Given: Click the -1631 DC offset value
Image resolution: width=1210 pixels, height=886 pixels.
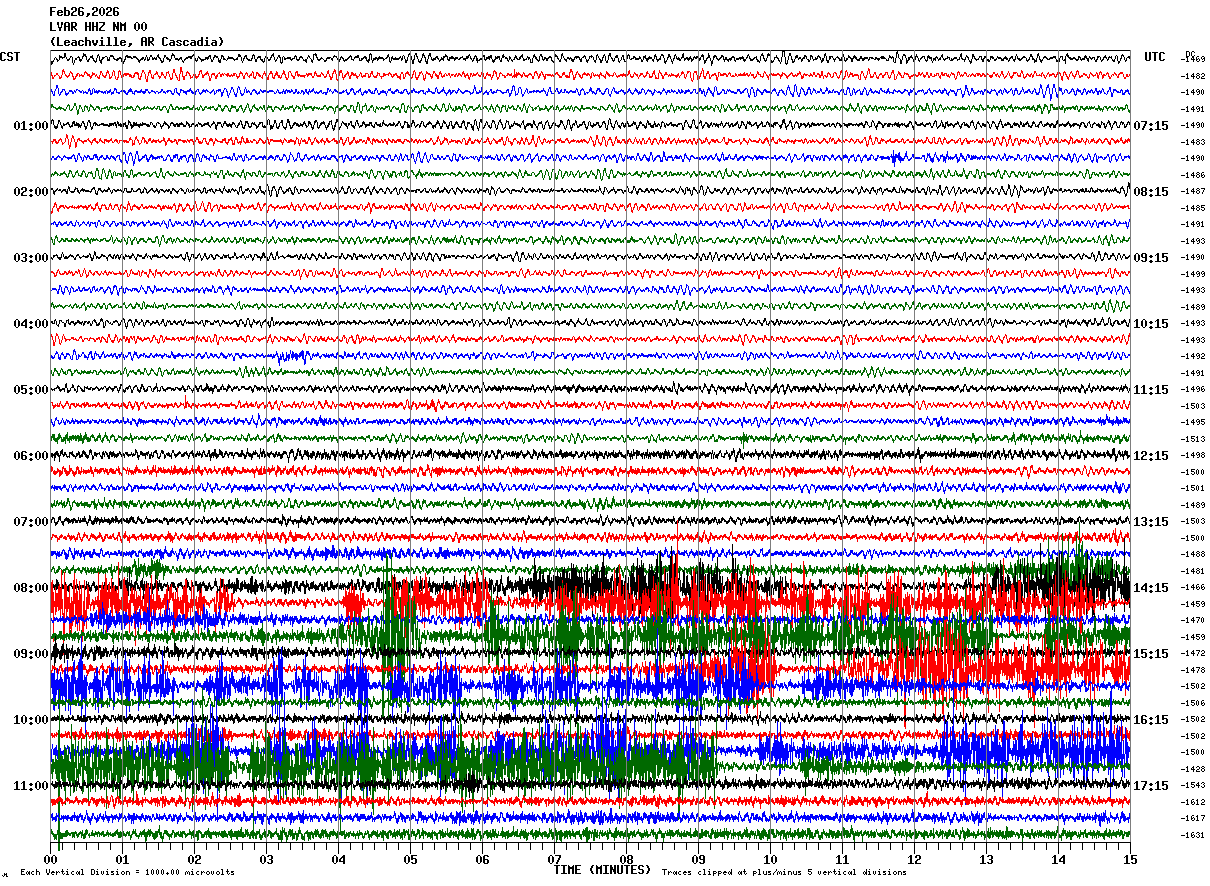Looking at the screenshot, I should [1193, 835].
